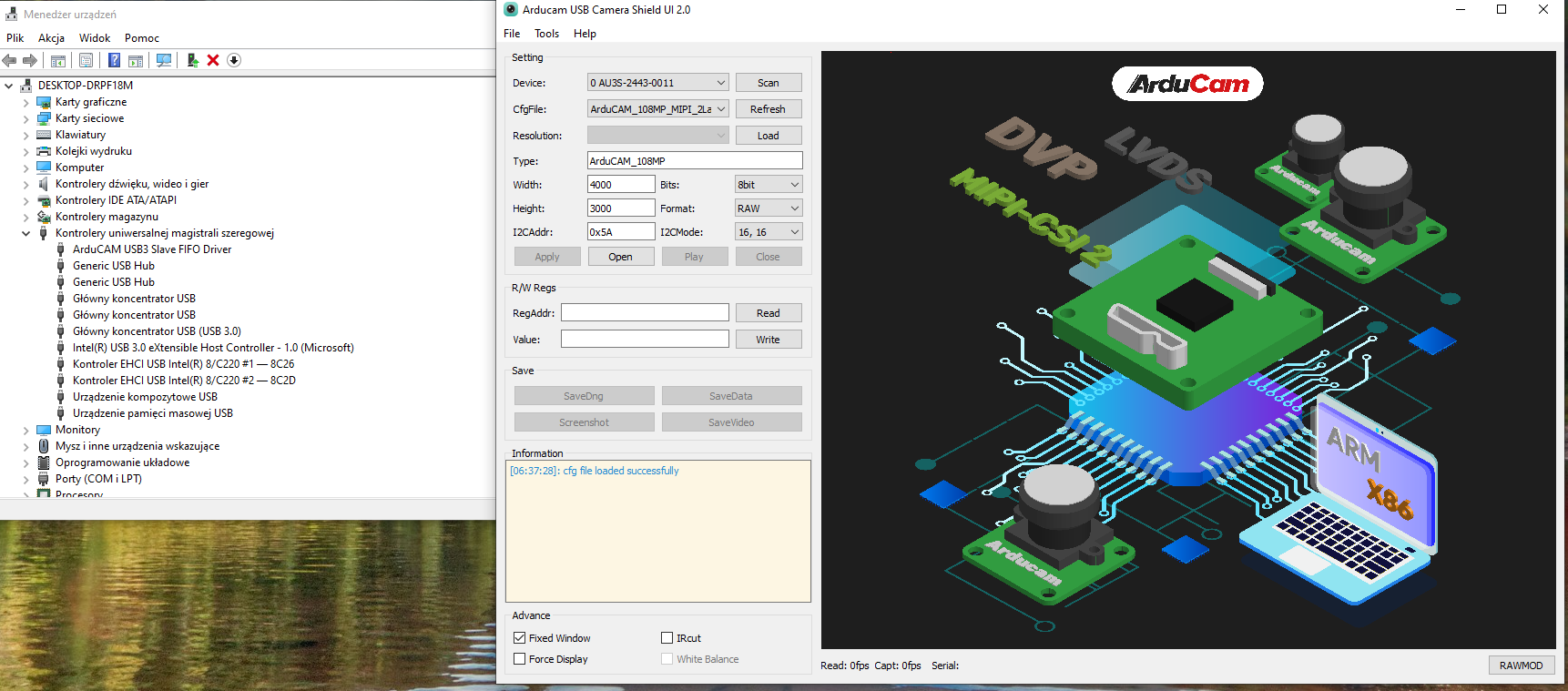The image size is (1568, 691).
Task: Click the update driver icon with green arrow
Action: pyautogui.click(x=192, y=60)
